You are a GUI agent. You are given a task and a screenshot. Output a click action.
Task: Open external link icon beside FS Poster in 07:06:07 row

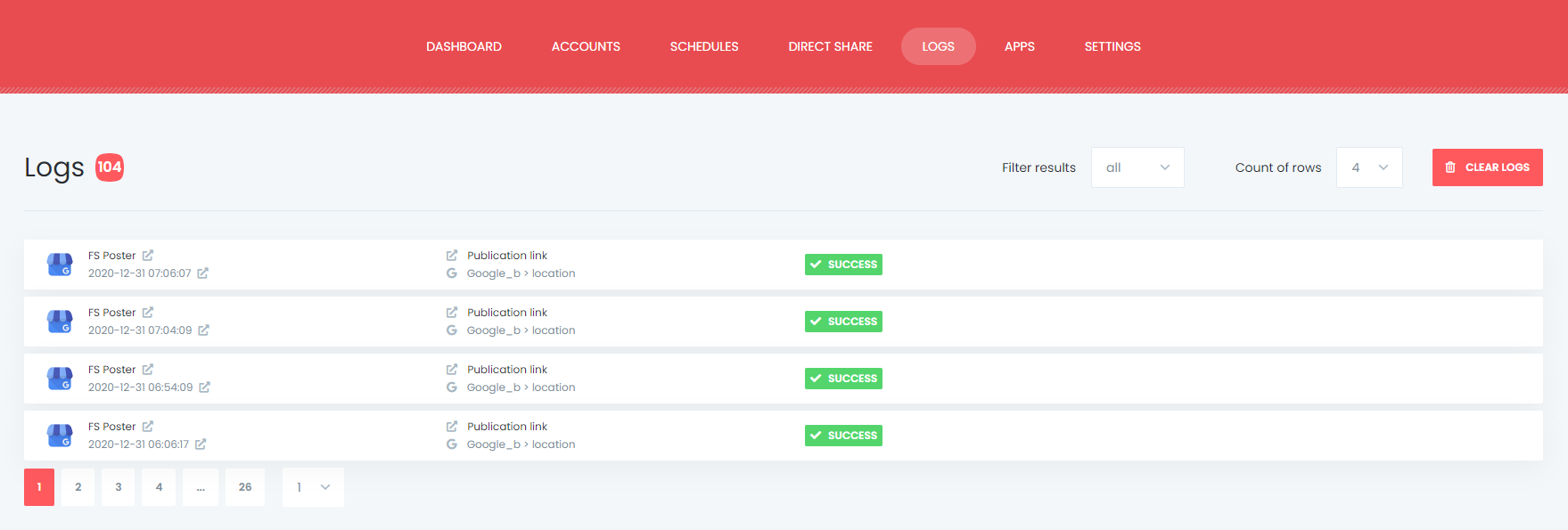pyautogui.click(x=148, y=256)
